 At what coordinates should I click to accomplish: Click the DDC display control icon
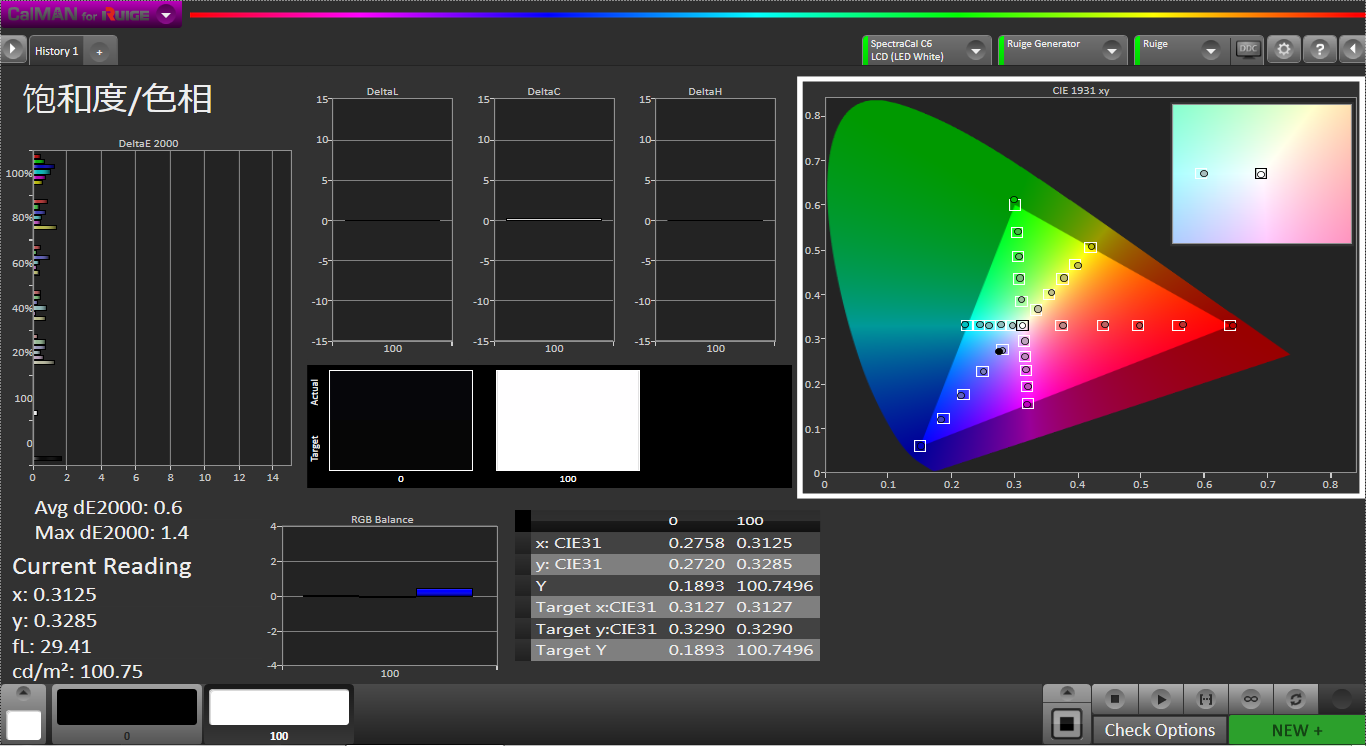pyautogui.click(x=1248, y=49)
